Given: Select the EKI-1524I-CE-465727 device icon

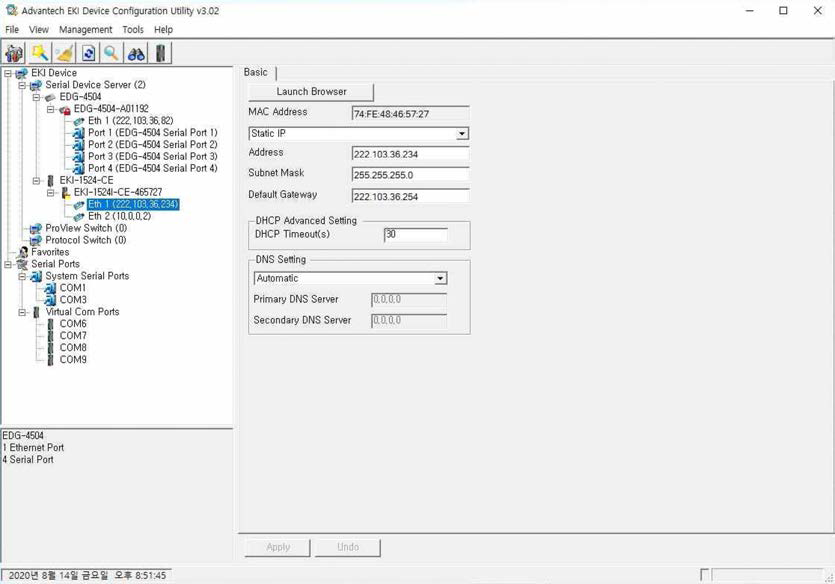Looking at the screenshot, I should [64, 192].
